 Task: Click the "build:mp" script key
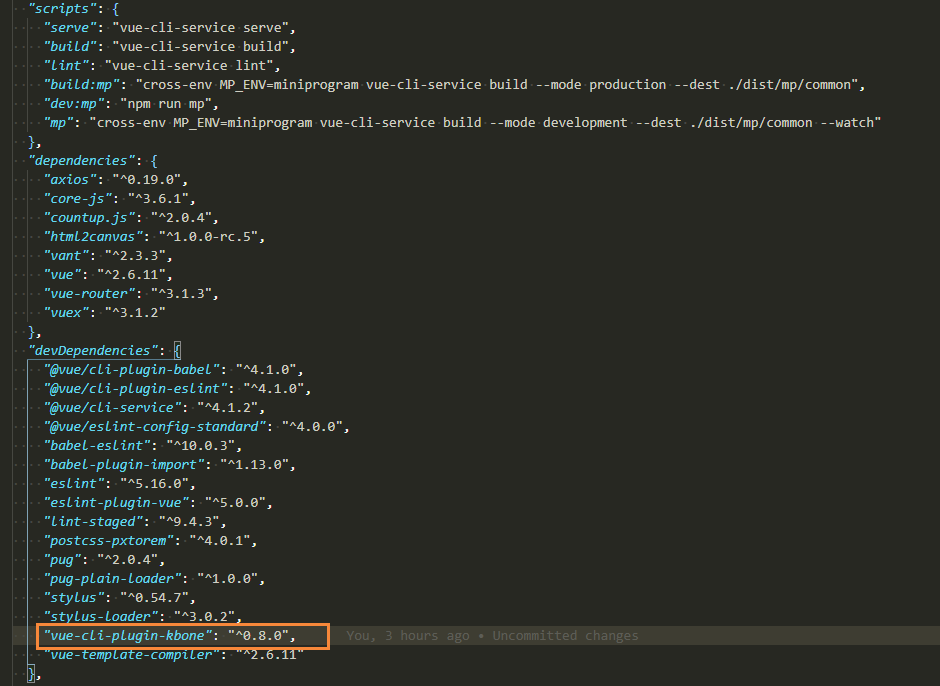(82, 85)
